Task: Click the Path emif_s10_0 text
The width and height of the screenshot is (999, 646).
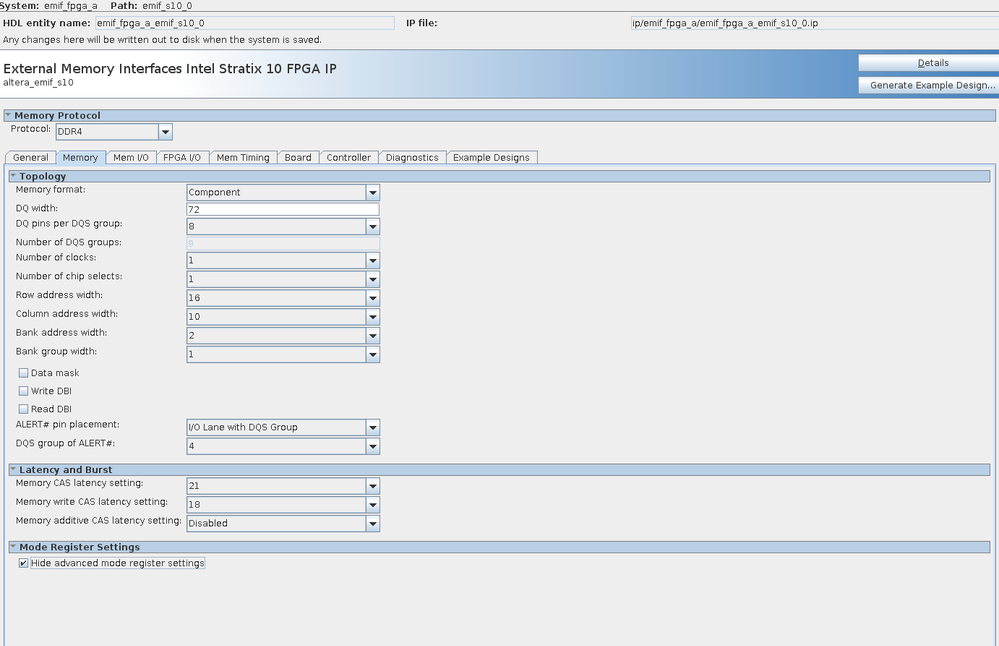Action: [x=152, y=6]
